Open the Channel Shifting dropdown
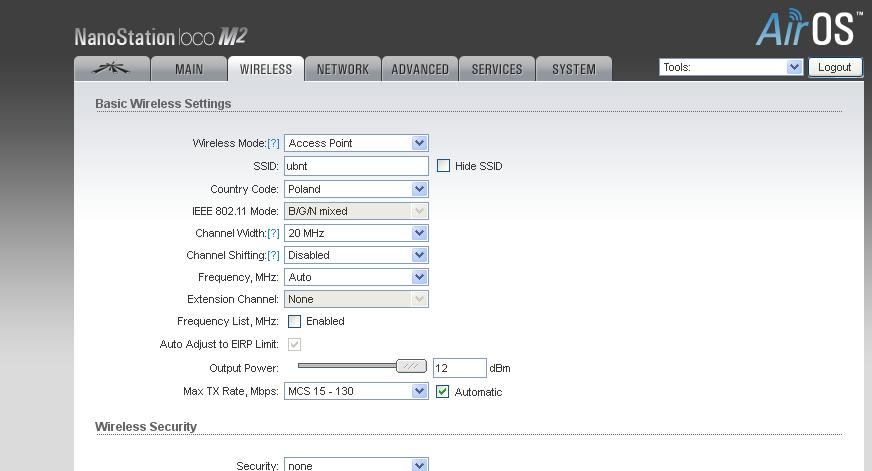 tap(356, 255)
